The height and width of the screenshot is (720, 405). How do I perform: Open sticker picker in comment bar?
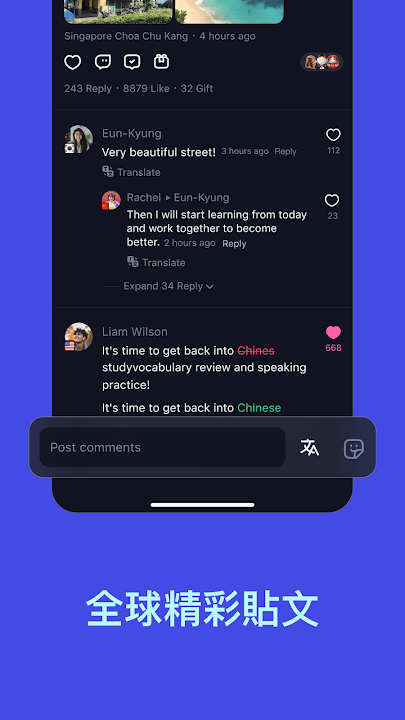(x=354, y=449)
